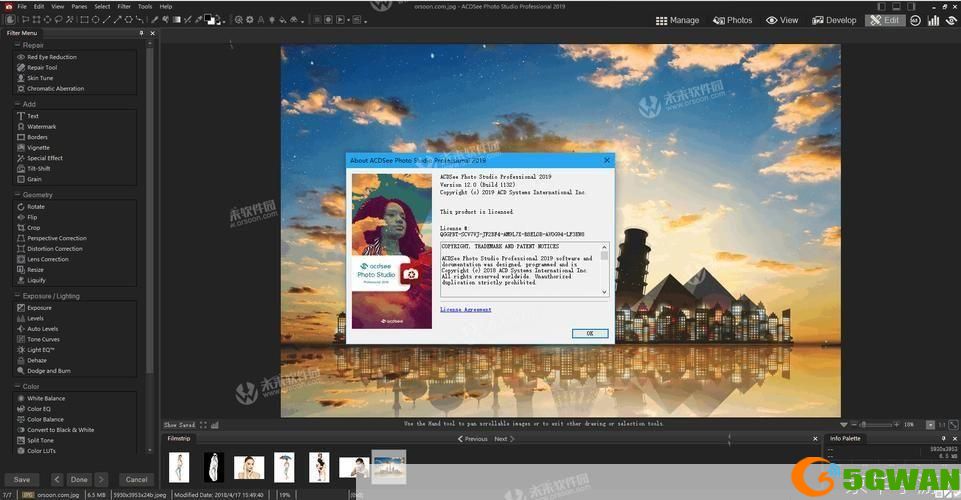
Task: Select the Lasso selection tool
Action: tap(58, 20)
